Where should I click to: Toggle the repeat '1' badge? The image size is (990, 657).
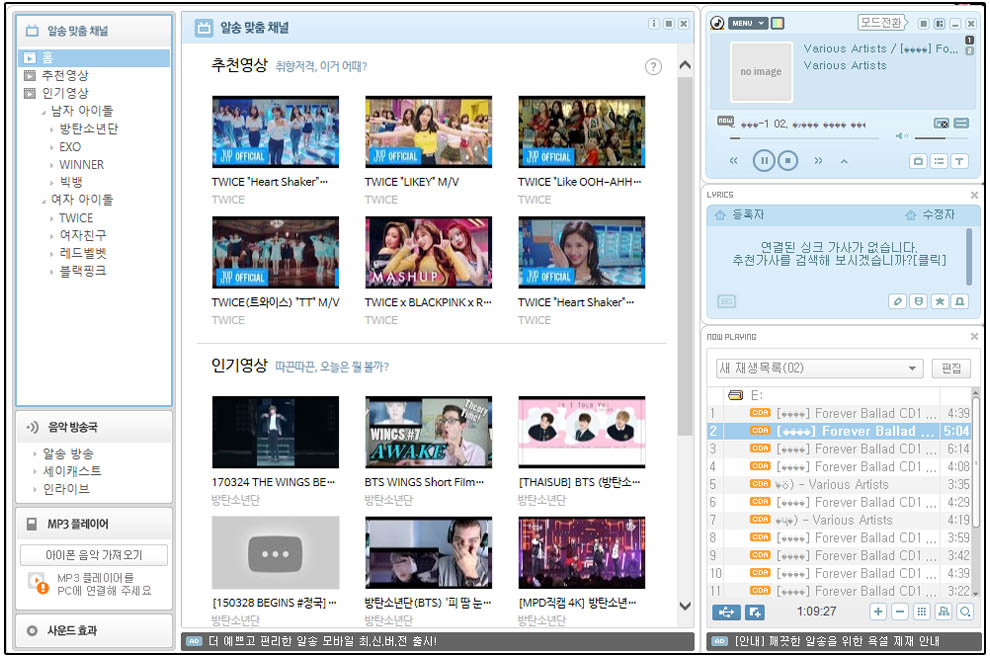pyautogui.click(x=969, y=40)
